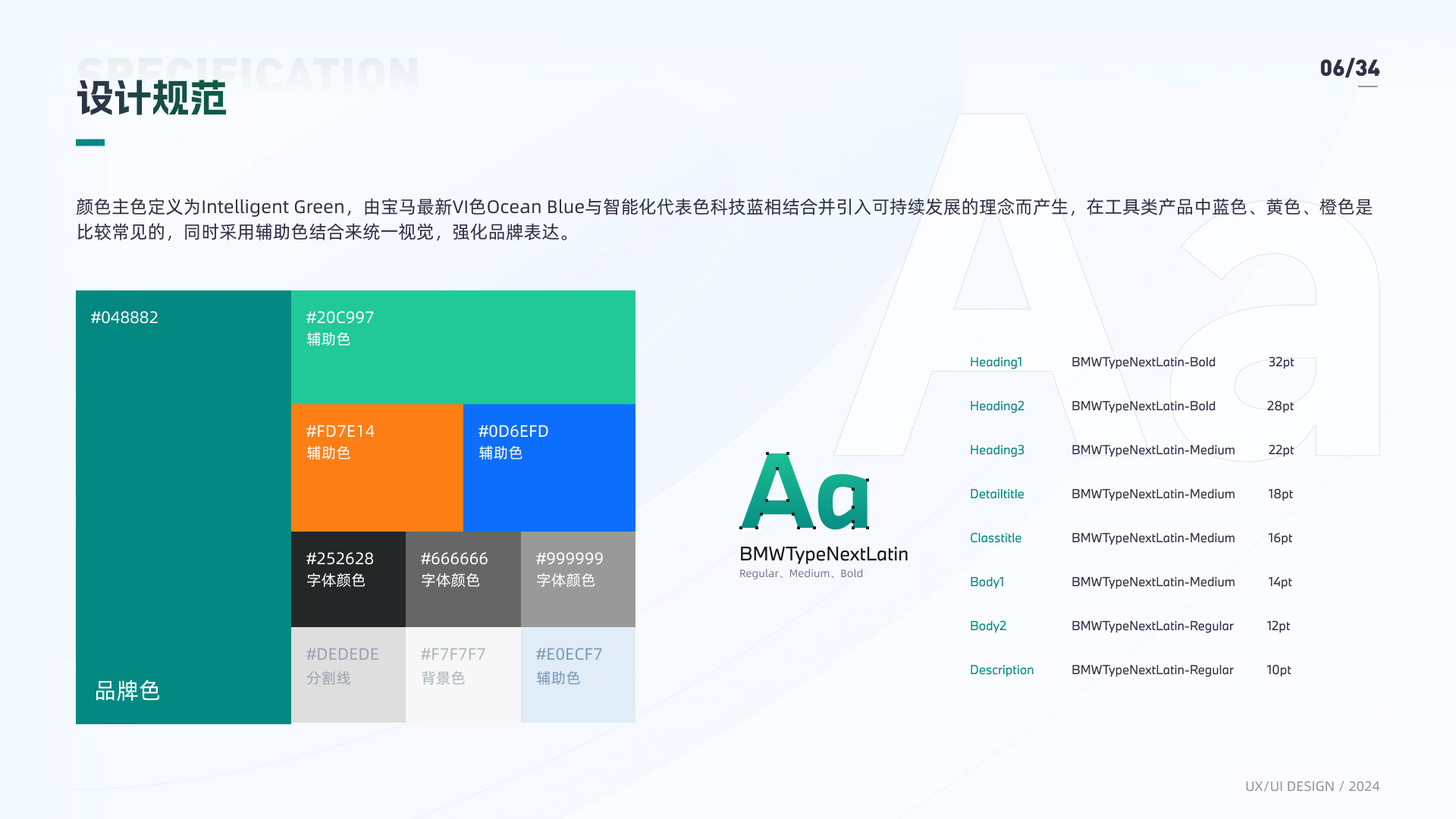Select the Description style label
This screenshot has width=1456, height=819.
click(x=1001, y=670)
